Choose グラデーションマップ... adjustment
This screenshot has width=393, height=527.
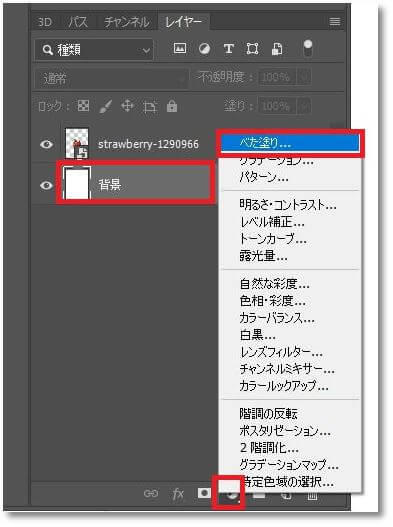tap(290, 465)
